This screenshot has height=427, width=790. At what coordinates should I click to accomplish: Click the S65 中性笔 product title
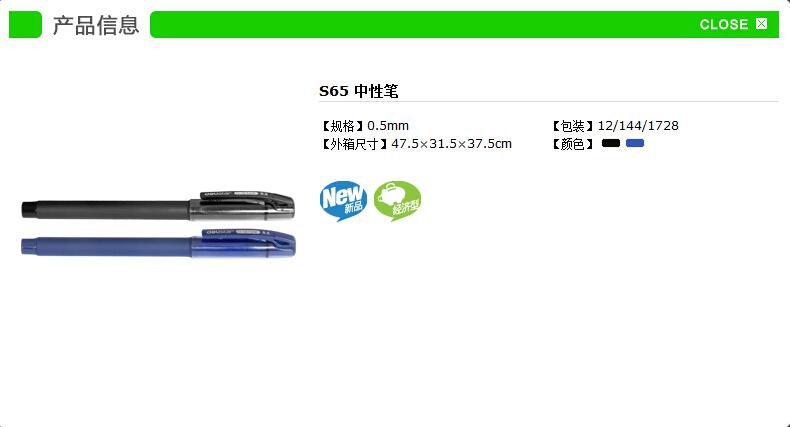pos(359,91)
